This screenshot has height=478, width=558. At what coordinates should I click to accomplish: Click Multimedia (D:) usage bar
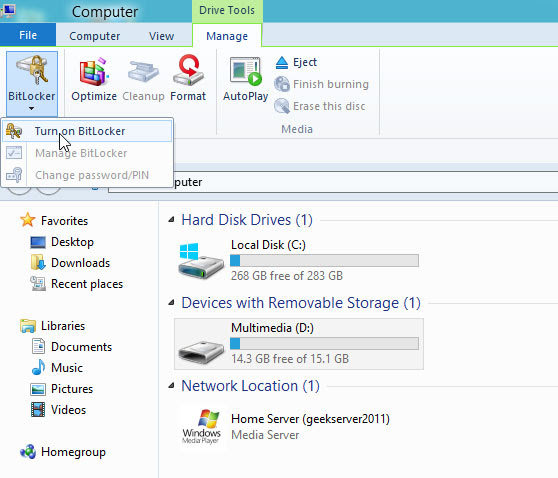(x=324, y=343)
